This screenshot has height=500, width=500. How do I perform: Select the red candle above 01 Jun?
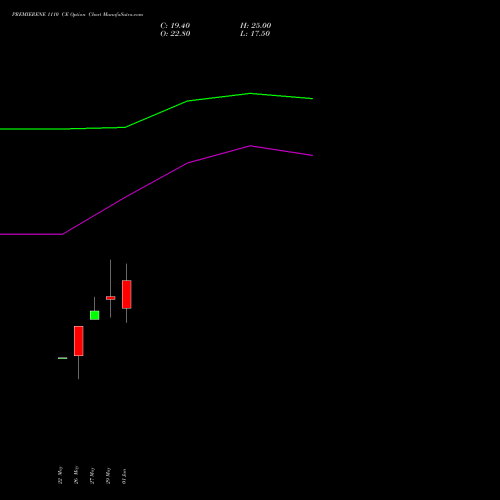point(127,294)
